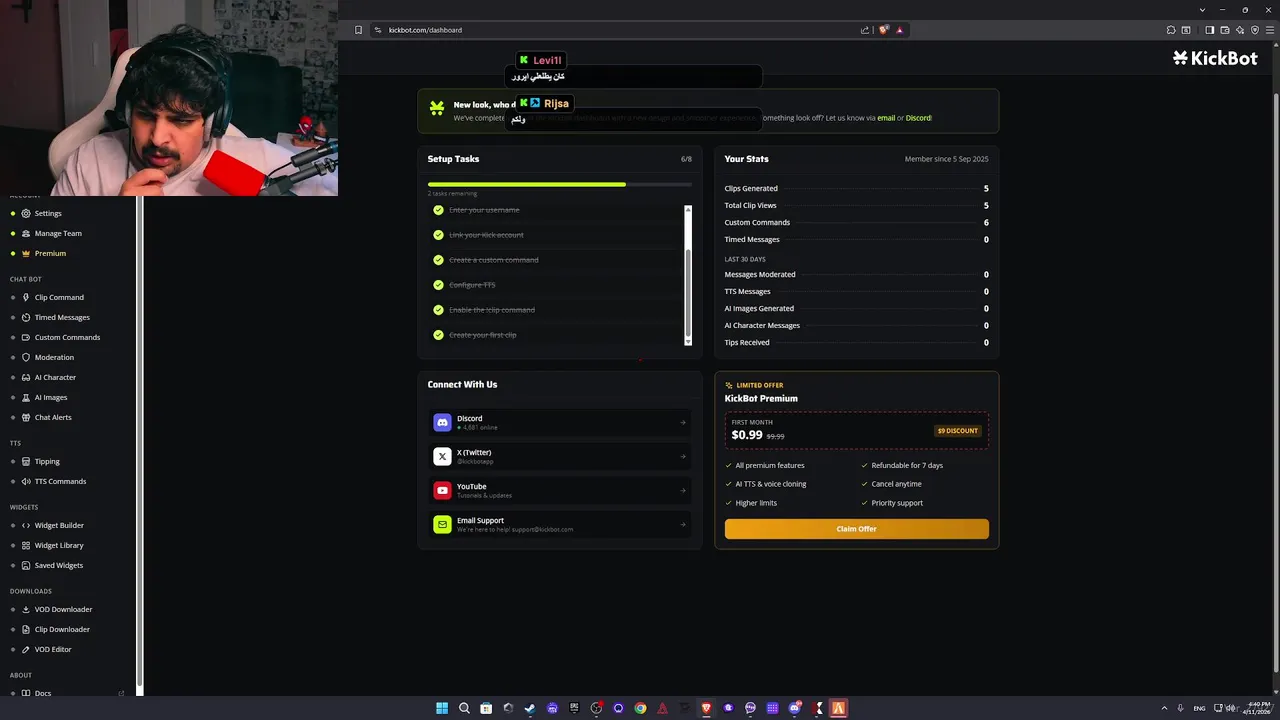Click the 'email' link in banner
The height and width of the screenshot is (720, 1280).
[x=886, y=118]
